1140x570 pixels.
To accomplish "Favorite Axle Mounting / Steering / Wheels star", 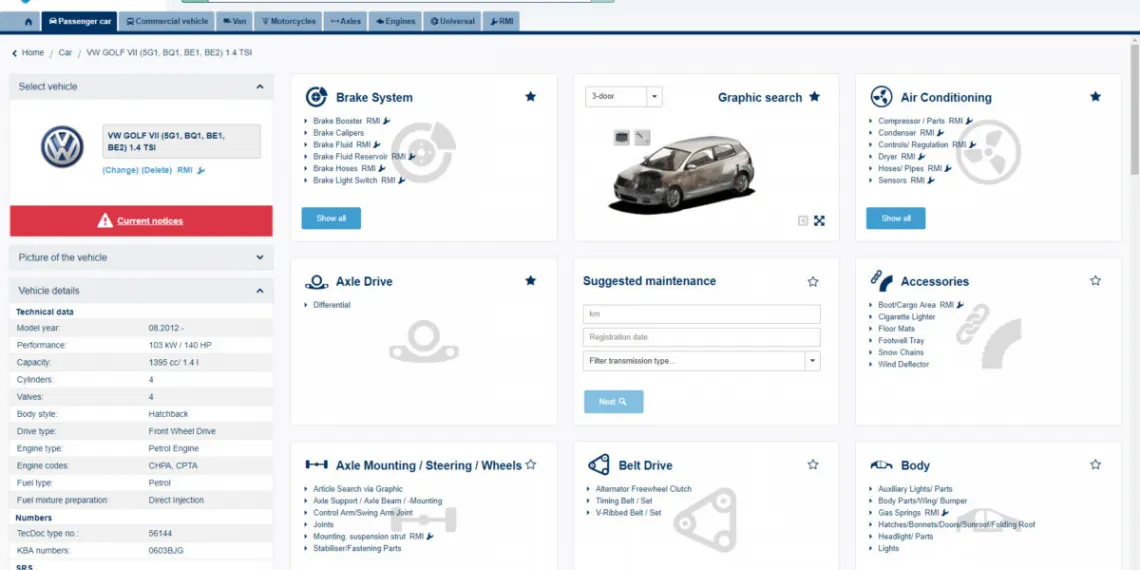I will click(x=530, y=465).
